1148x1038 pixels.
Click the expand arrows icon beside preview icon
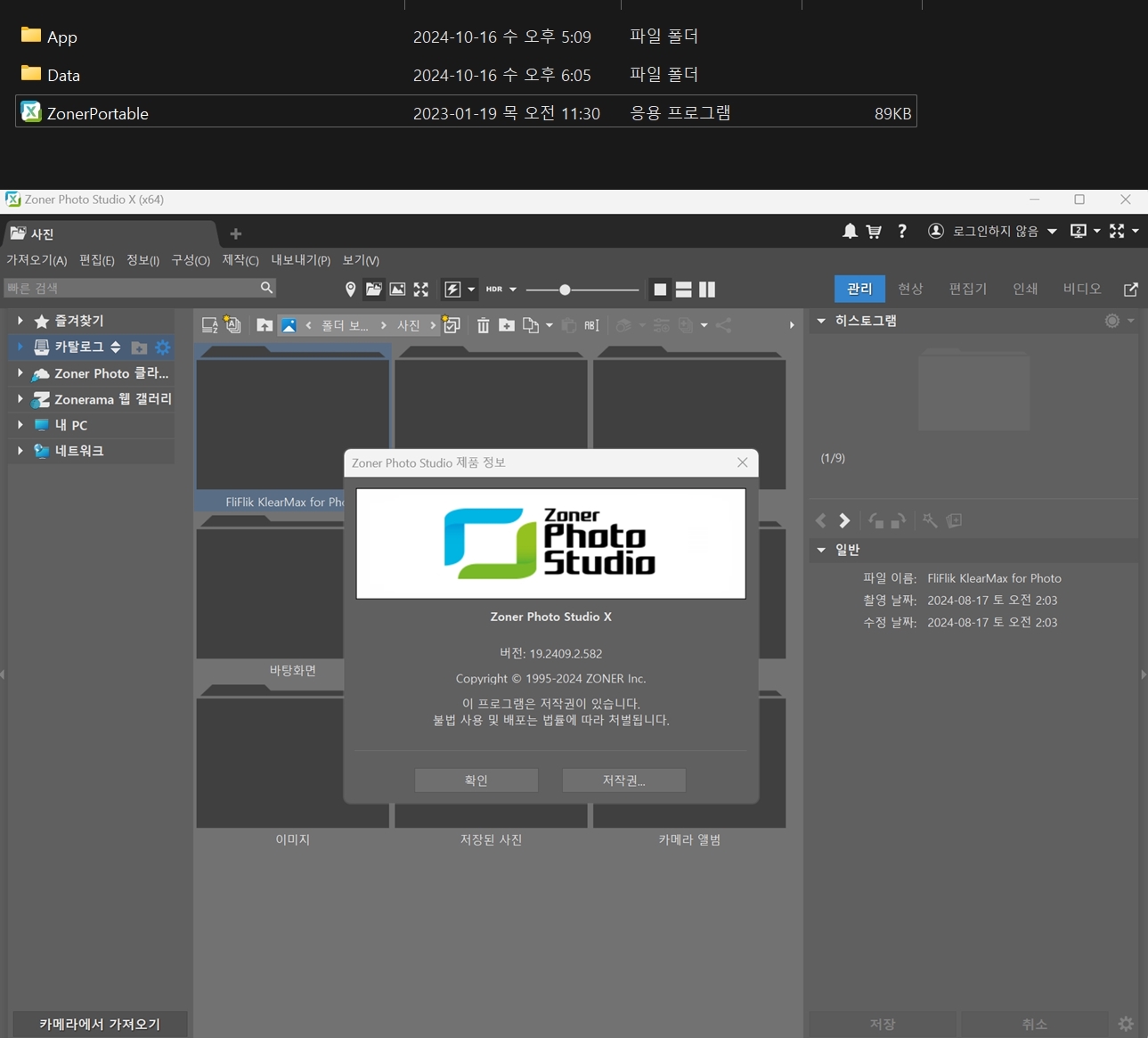(421, 290)
